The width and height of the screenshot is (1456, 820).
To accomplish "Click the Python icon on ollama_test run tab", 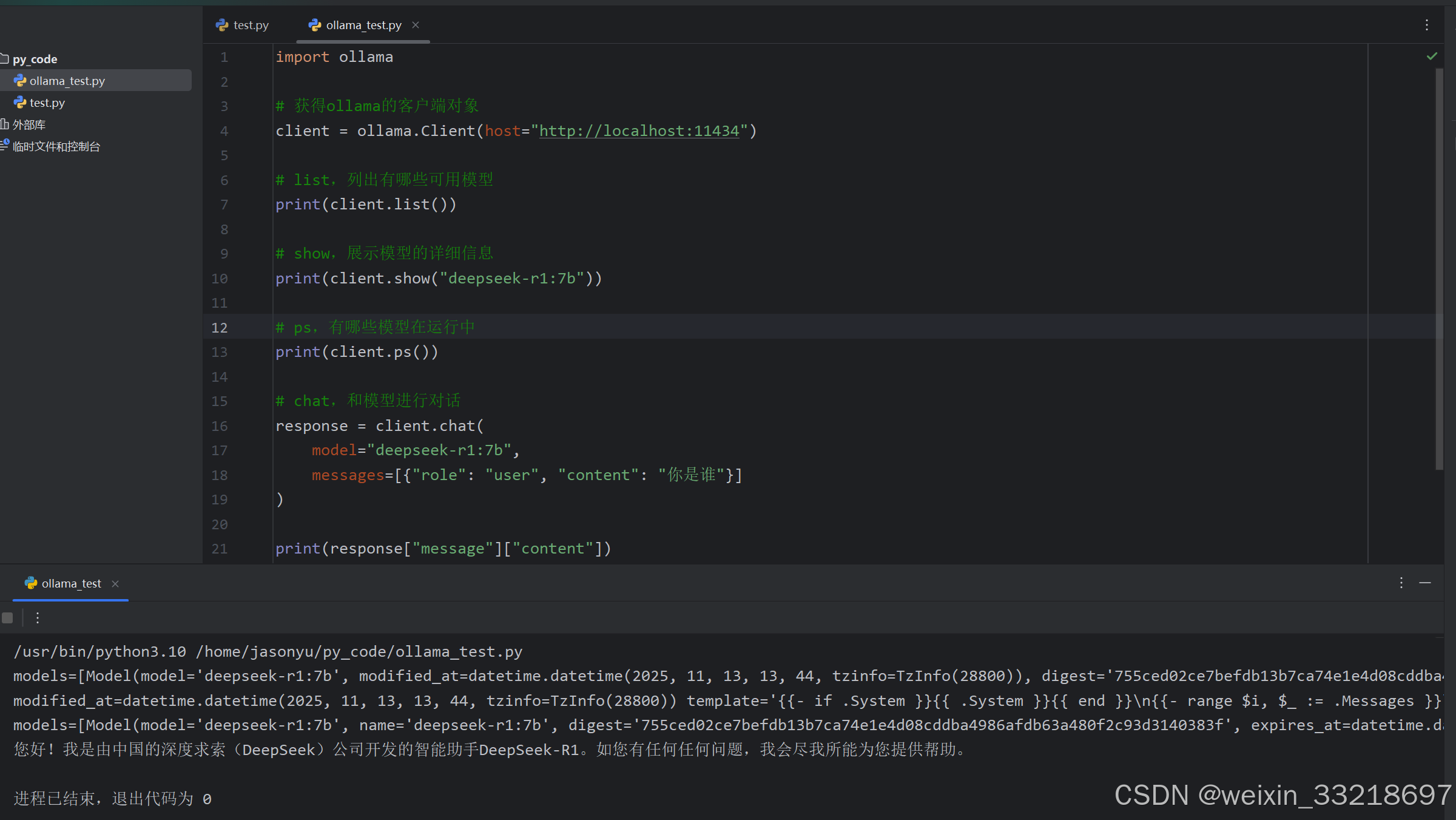I will coord(31,583).
